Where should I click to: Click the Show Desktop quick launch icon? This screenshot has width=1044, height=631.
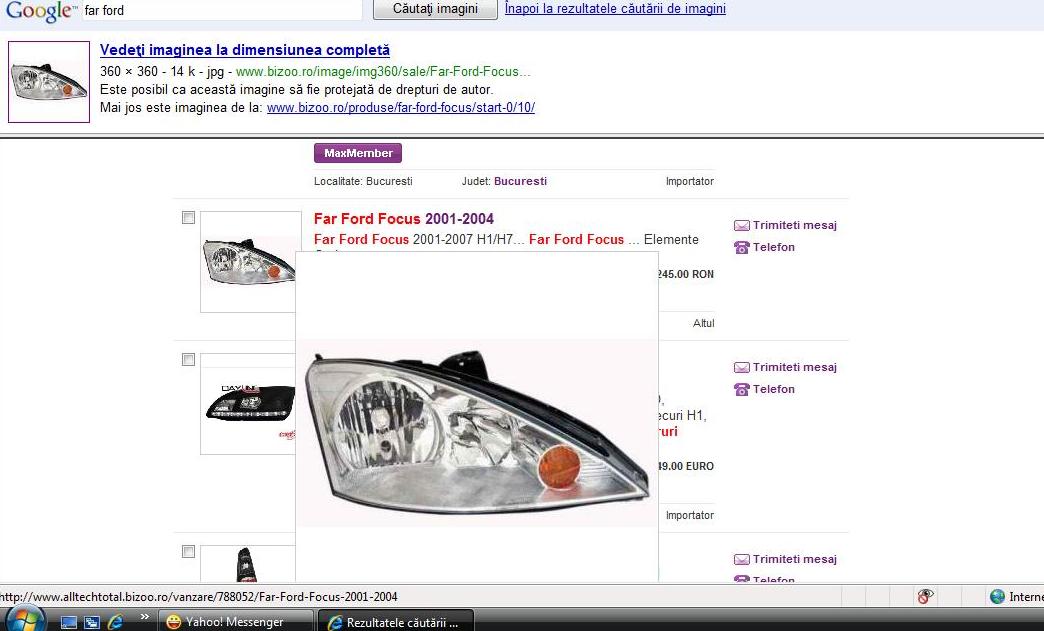tap(69, 622)
